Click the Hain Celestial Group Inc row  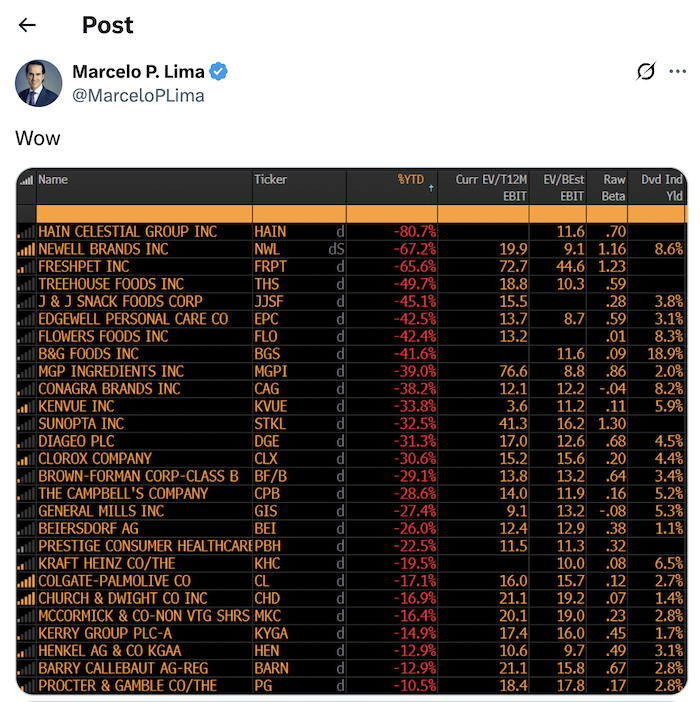[x=127, y=232]
